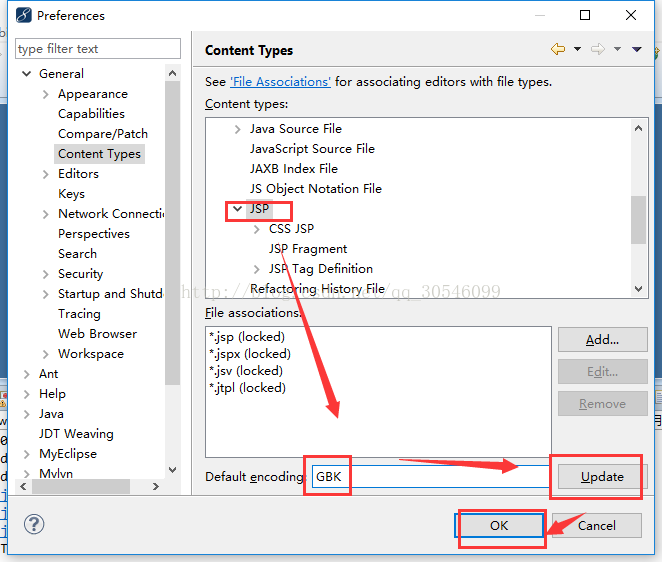662x562 pixels.
Task: Click the Add... button
Action: 602,339
